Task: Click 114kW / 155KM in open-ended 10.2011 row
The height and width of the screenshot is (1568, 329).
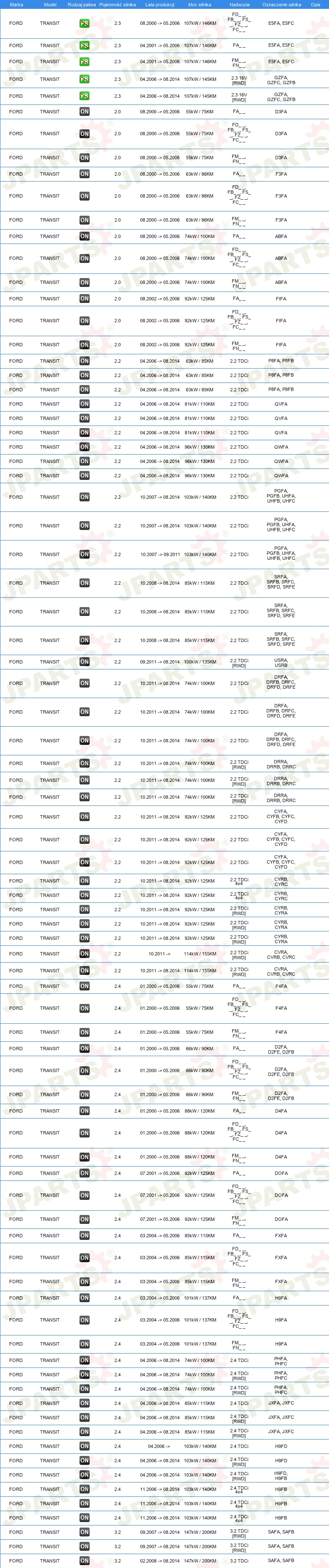Action: click(199, 954)
